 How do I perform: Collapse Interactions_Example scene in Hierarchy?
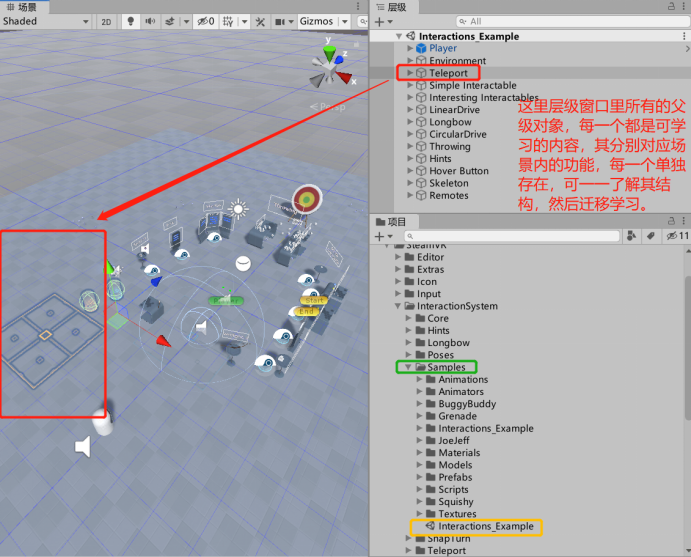(399, 36)
